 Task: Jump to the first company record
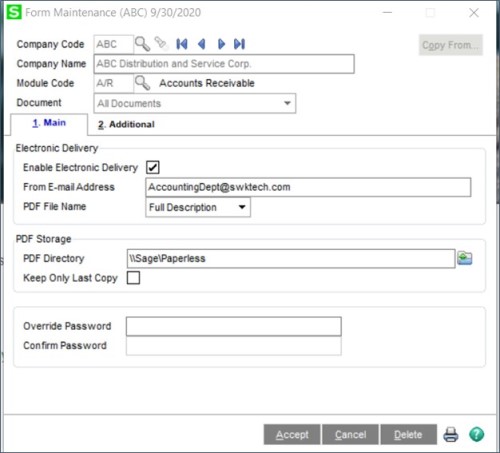tap(182, 44)
